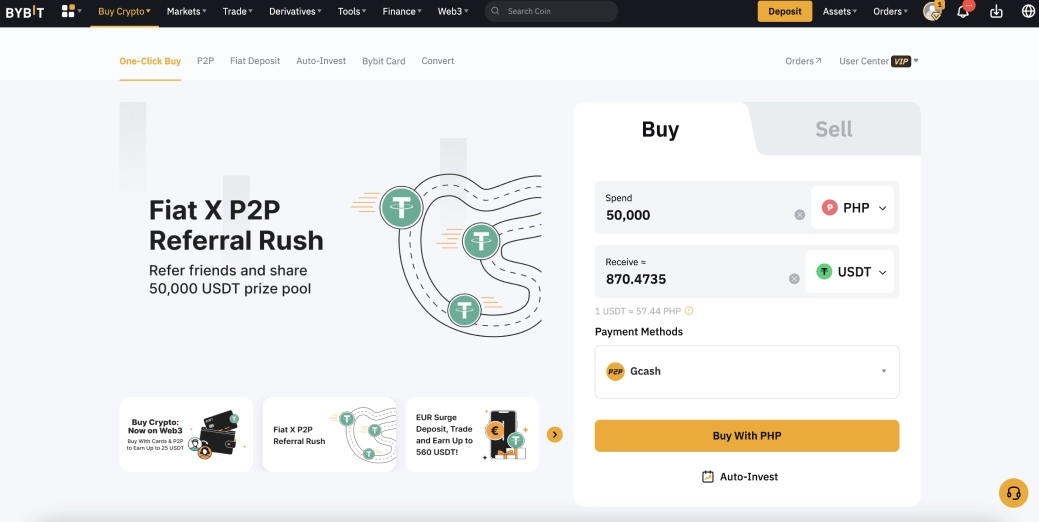Click the Bybit logo
Image resolution: width=1039 pixels, height=522 pixels.
click(x=25, y=11)
